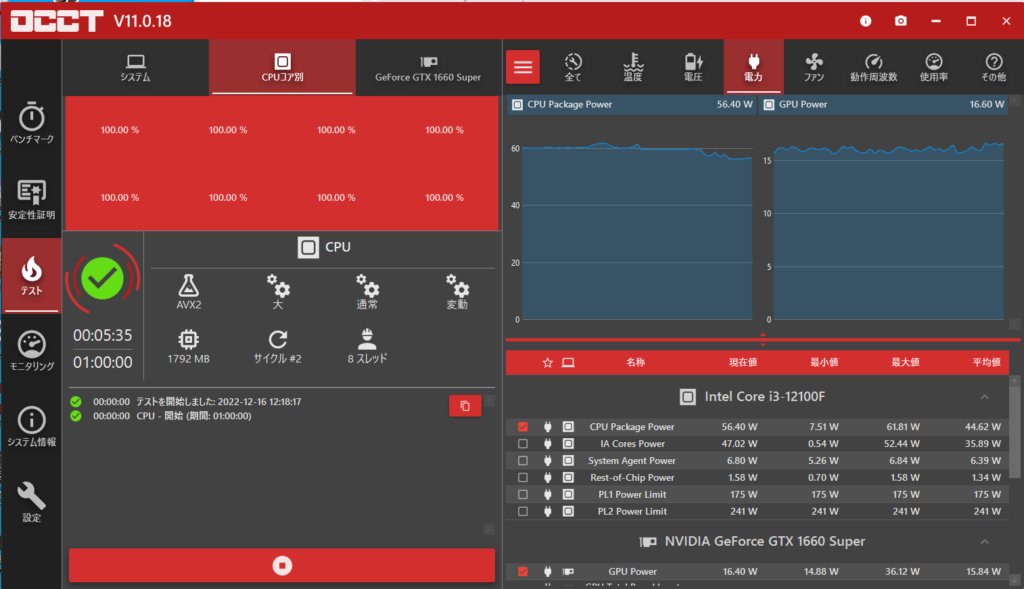The image size is (1024, 589).
Task: Select the 変動 load type option
Action: 457,291
